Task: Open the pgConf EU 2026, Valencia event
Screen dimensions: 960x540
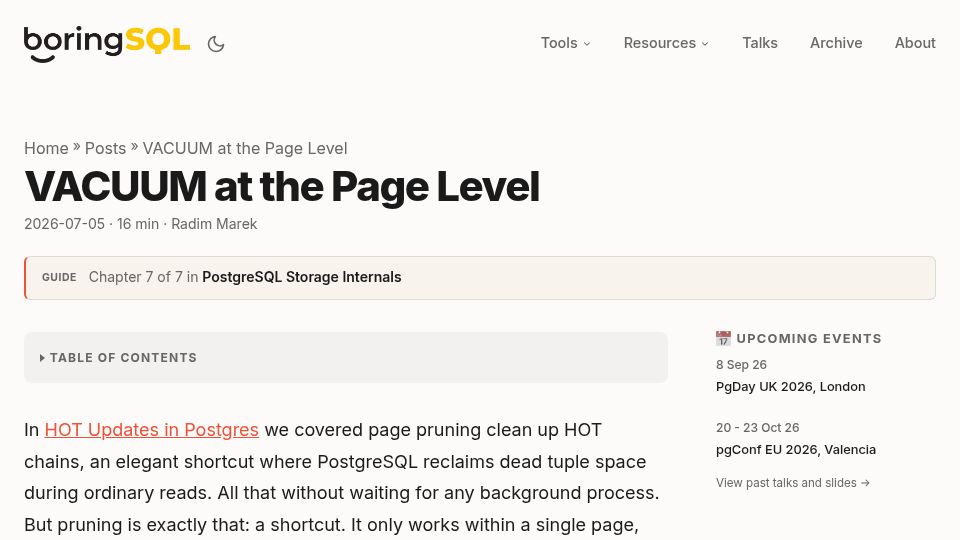Action: point(796,449)
